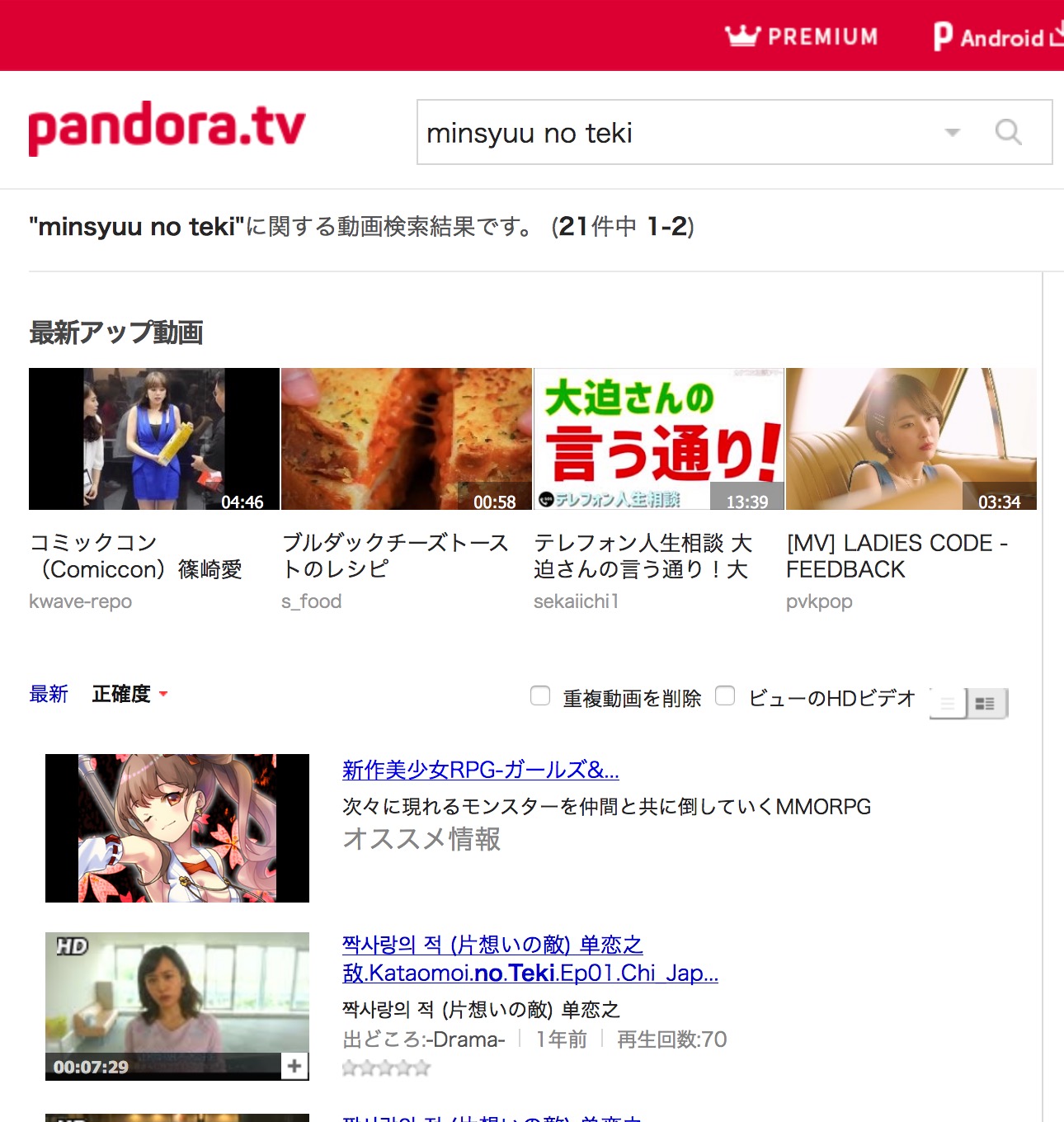Switch to list view layout icon
Image resolution: width=1064 pixels, height=1122 pixels.
948,704
